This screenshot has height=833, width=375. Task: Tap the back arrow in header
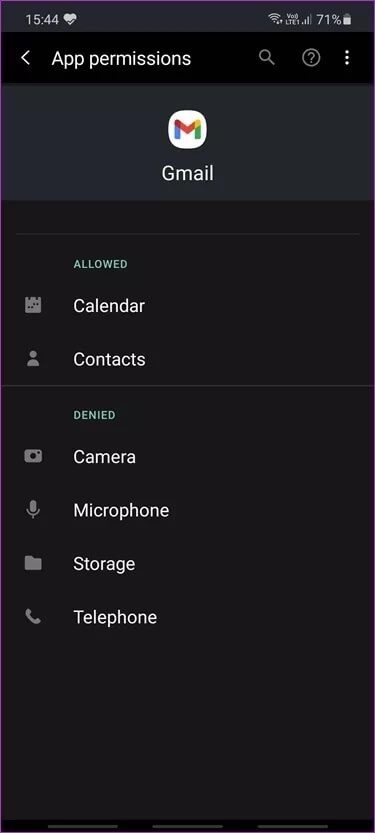[25, 58]
